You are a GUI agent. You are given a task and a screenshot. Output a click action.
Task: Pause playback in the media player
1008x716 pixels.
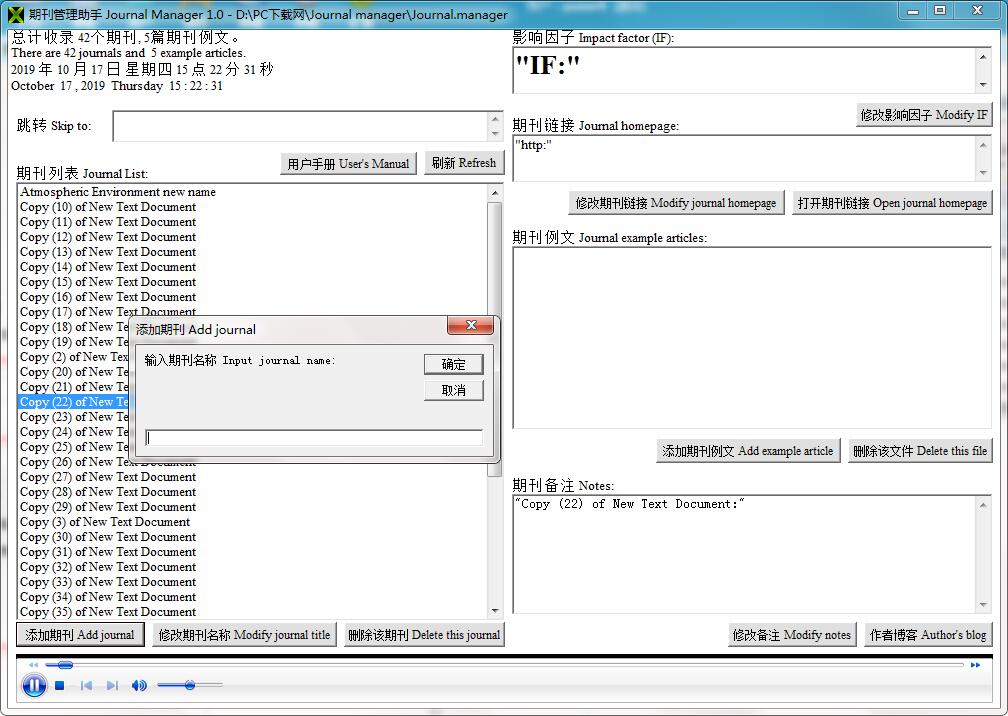[x=34, y=685]
